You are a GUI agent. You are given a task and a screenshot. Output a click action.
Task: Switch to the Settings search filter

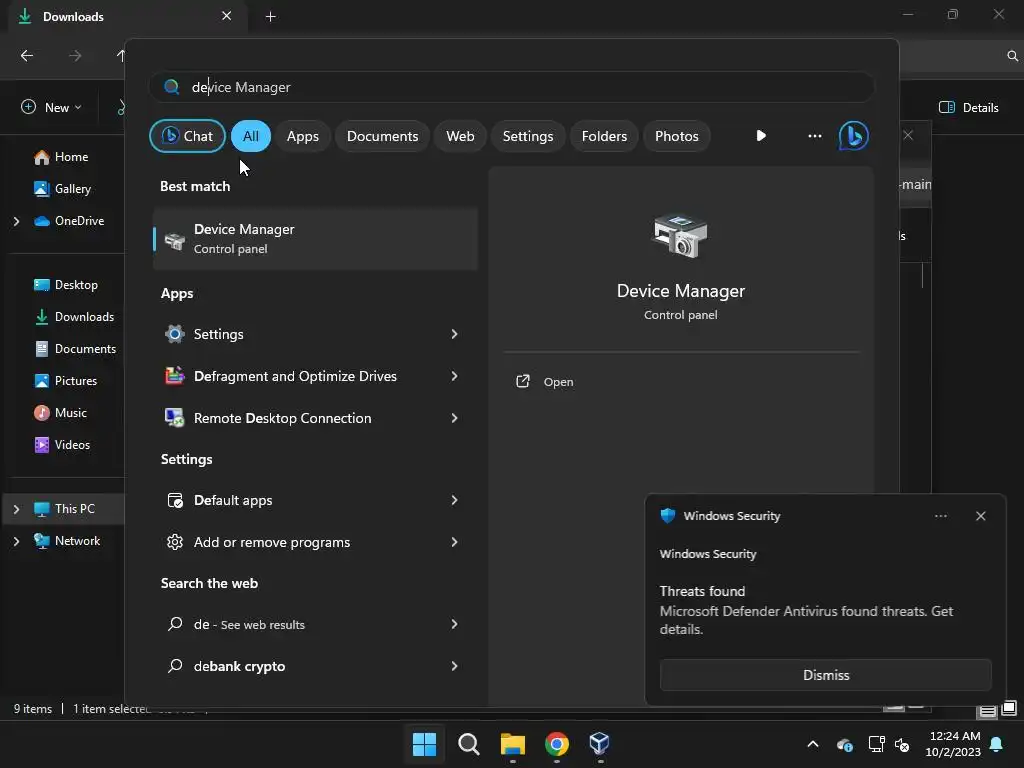(x=528, y=136)
